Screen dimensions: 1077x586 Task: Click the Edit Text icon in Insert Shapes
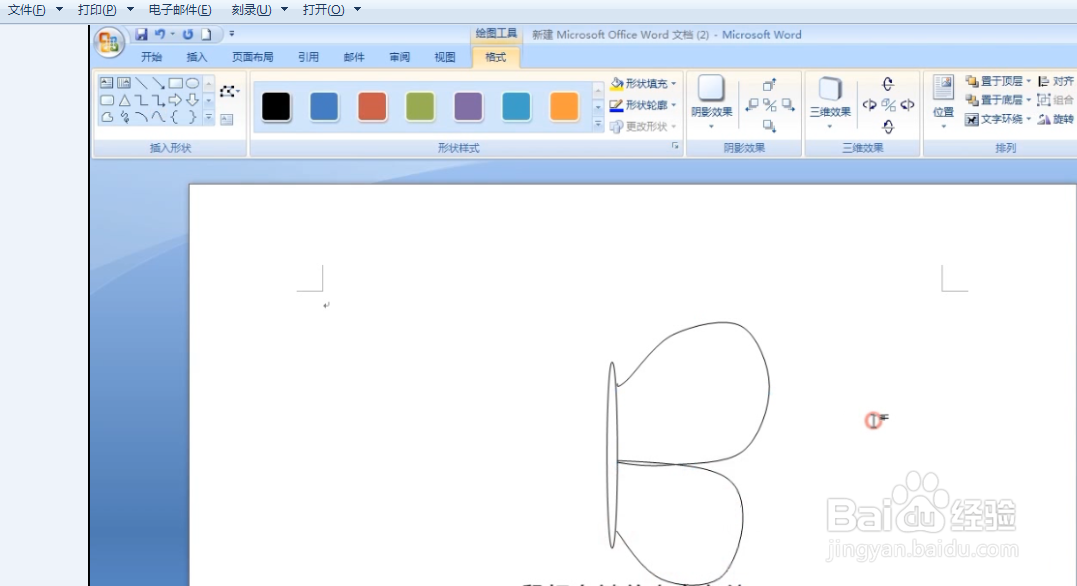click(x=227, y=120)
